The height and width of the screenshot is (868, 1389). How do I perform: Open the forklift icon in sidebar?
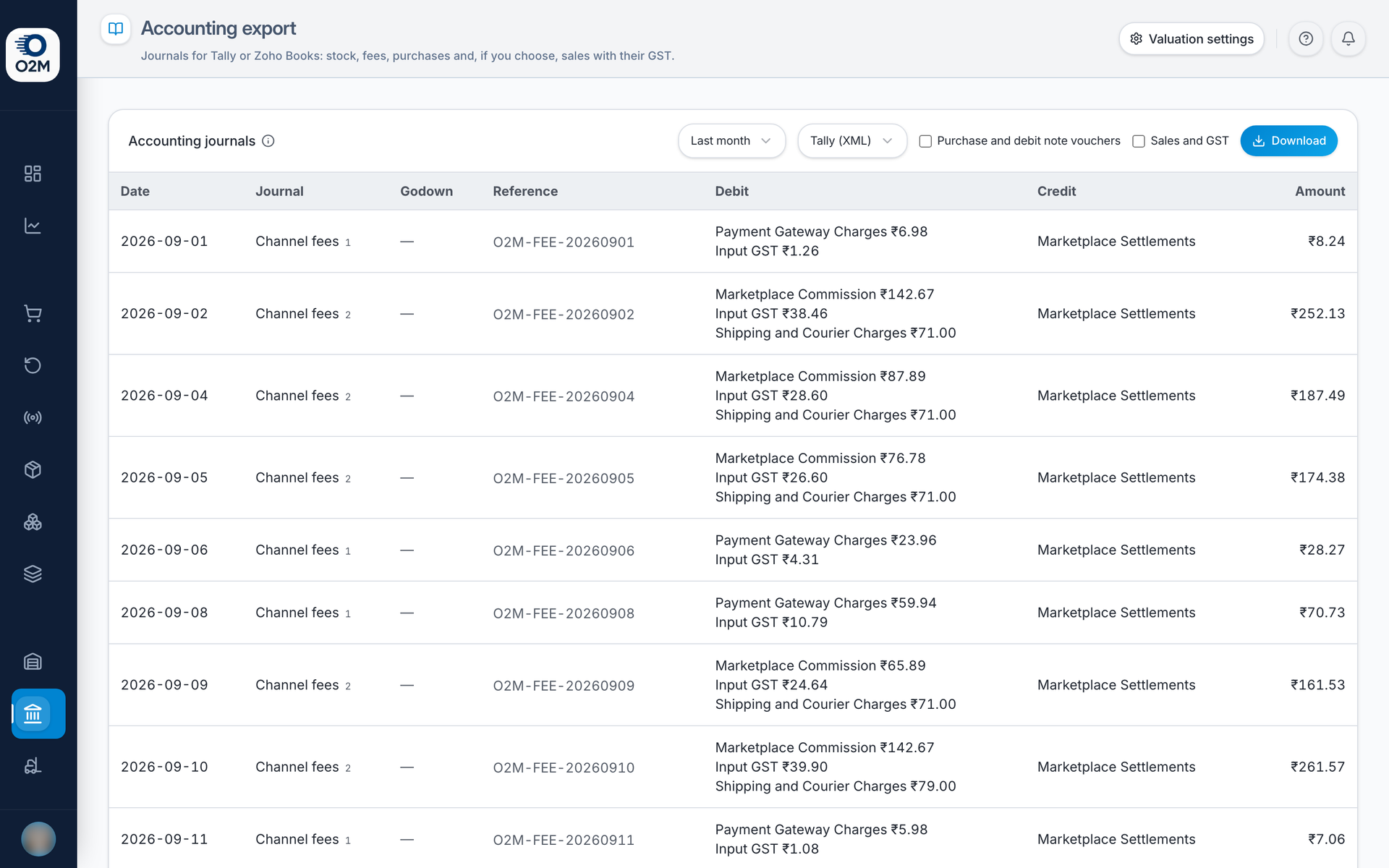[x=33, y=765]
